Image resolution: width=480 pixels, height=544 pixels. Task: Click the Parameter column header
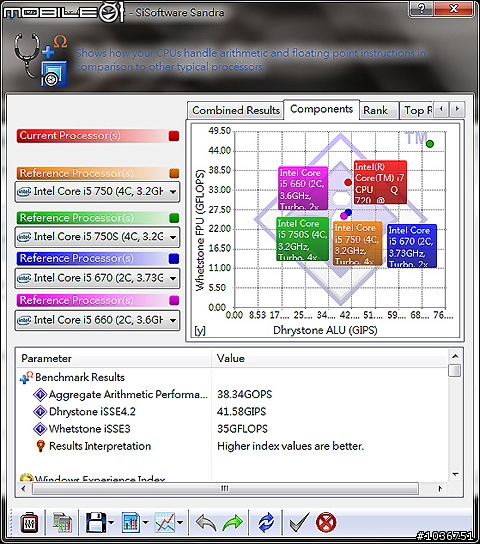[114, 358]
